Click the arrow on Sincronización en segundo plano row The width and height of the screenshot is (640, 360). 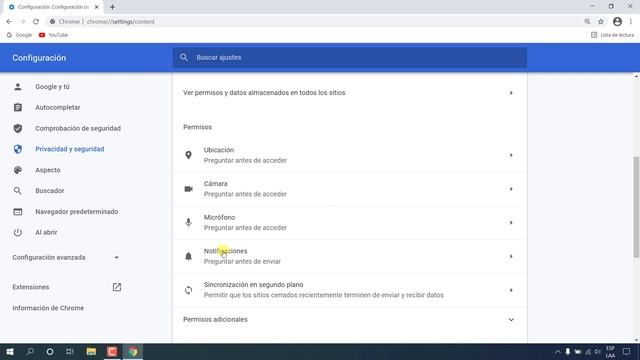tap(511, 290)
